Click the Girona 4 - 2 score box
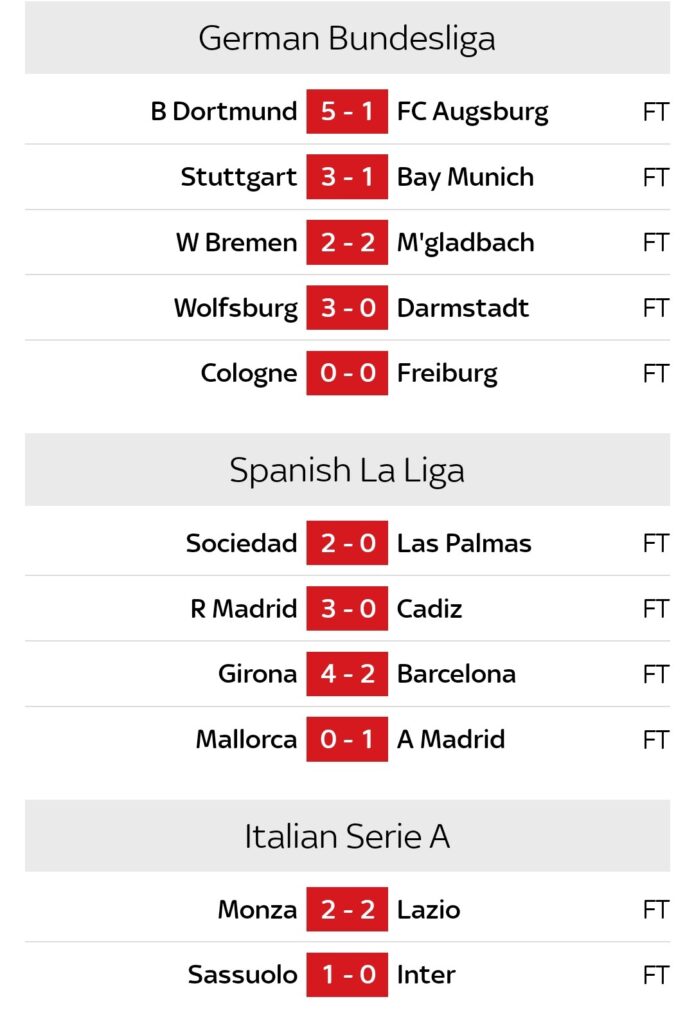This screenshot has height=1024, width=694. tap(347, 674)
